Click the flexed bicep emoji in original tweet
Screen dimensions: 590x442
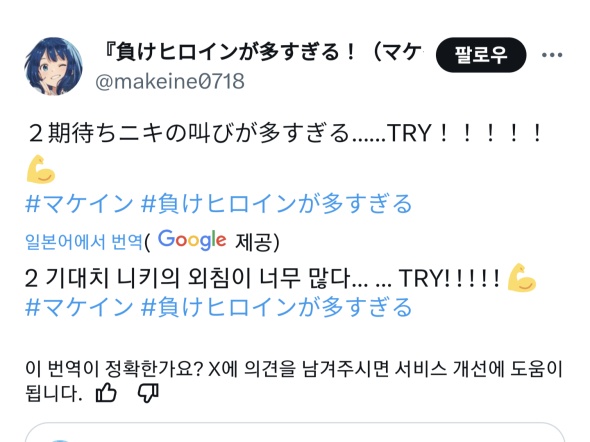(41, 169)
